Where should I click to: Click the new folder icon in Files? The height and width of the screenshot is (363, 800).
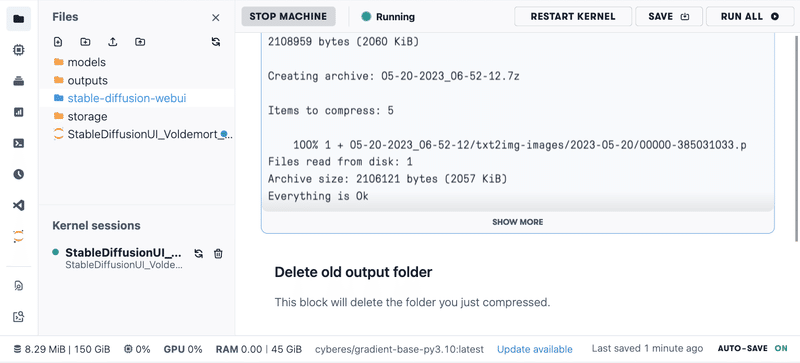point(85,42)
